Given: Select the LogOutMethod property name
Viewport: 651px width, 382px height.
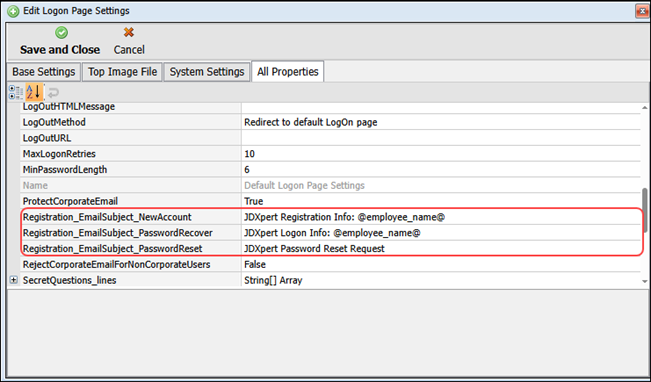Looking at the screenshot, I should tap(54, 122).
